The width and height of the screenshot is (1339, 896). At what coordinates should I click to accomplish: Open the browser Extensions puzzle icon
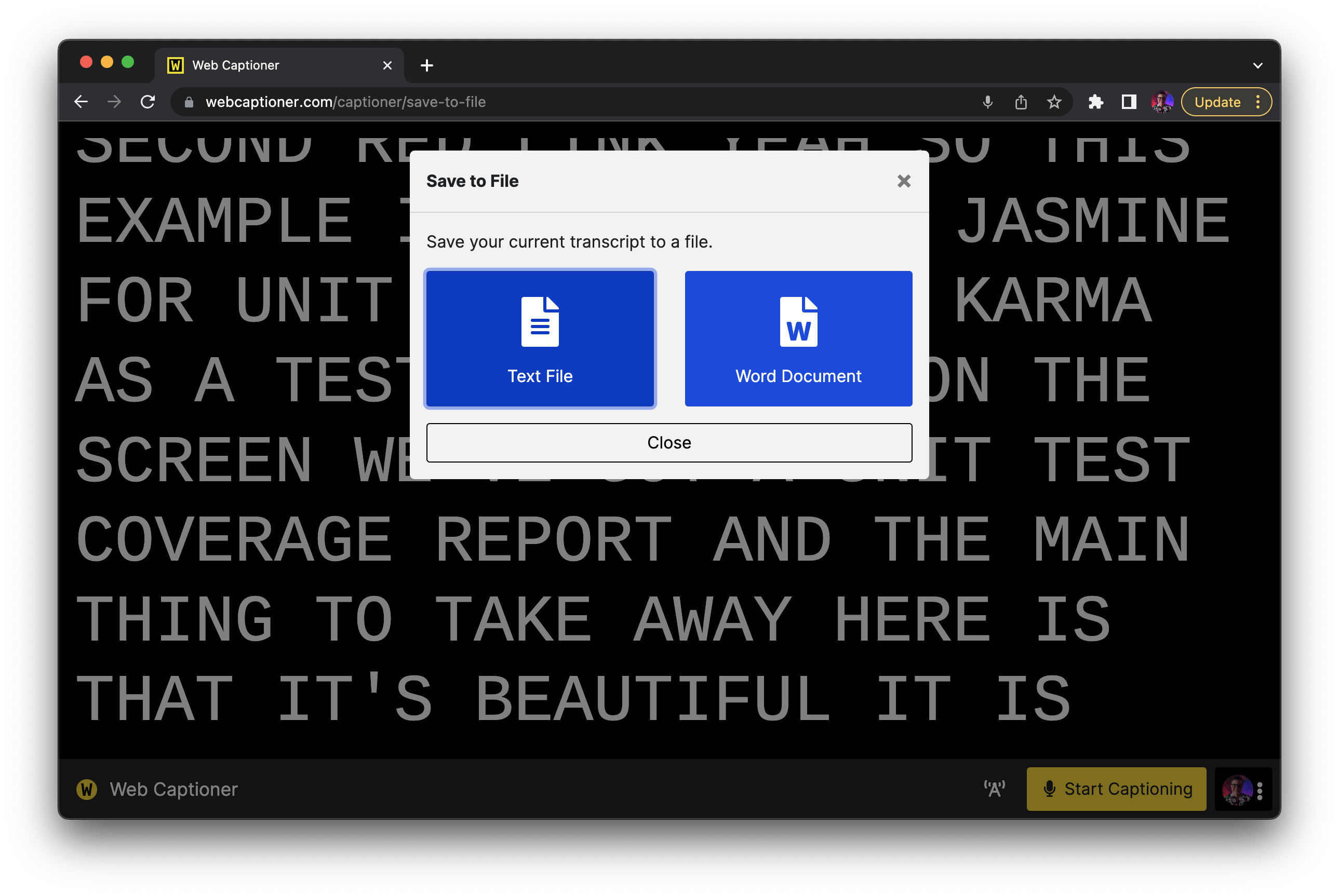1095,102
